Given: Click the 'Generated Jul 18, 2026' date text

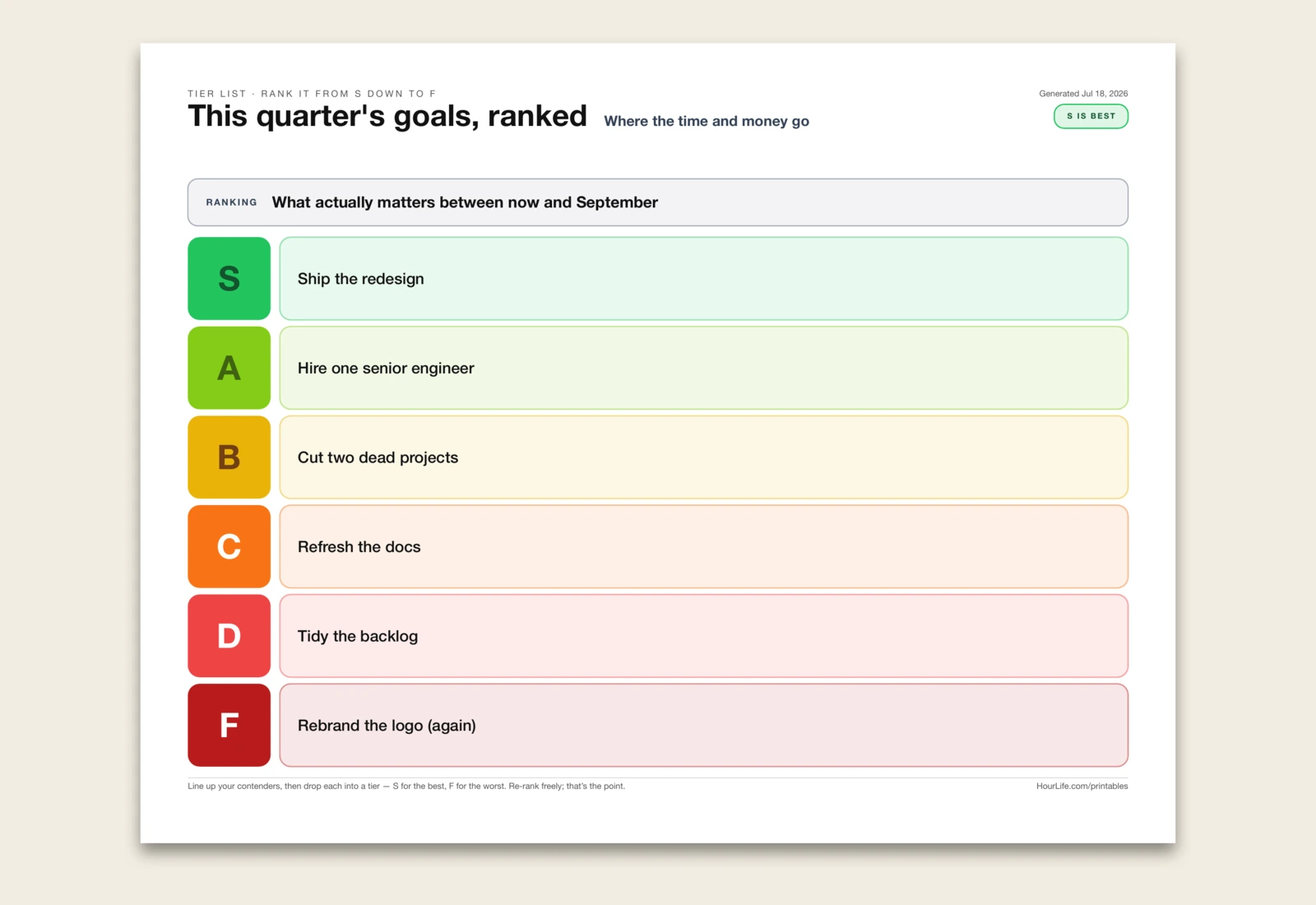Looking at the screenshot, I should coord(1083,94).
